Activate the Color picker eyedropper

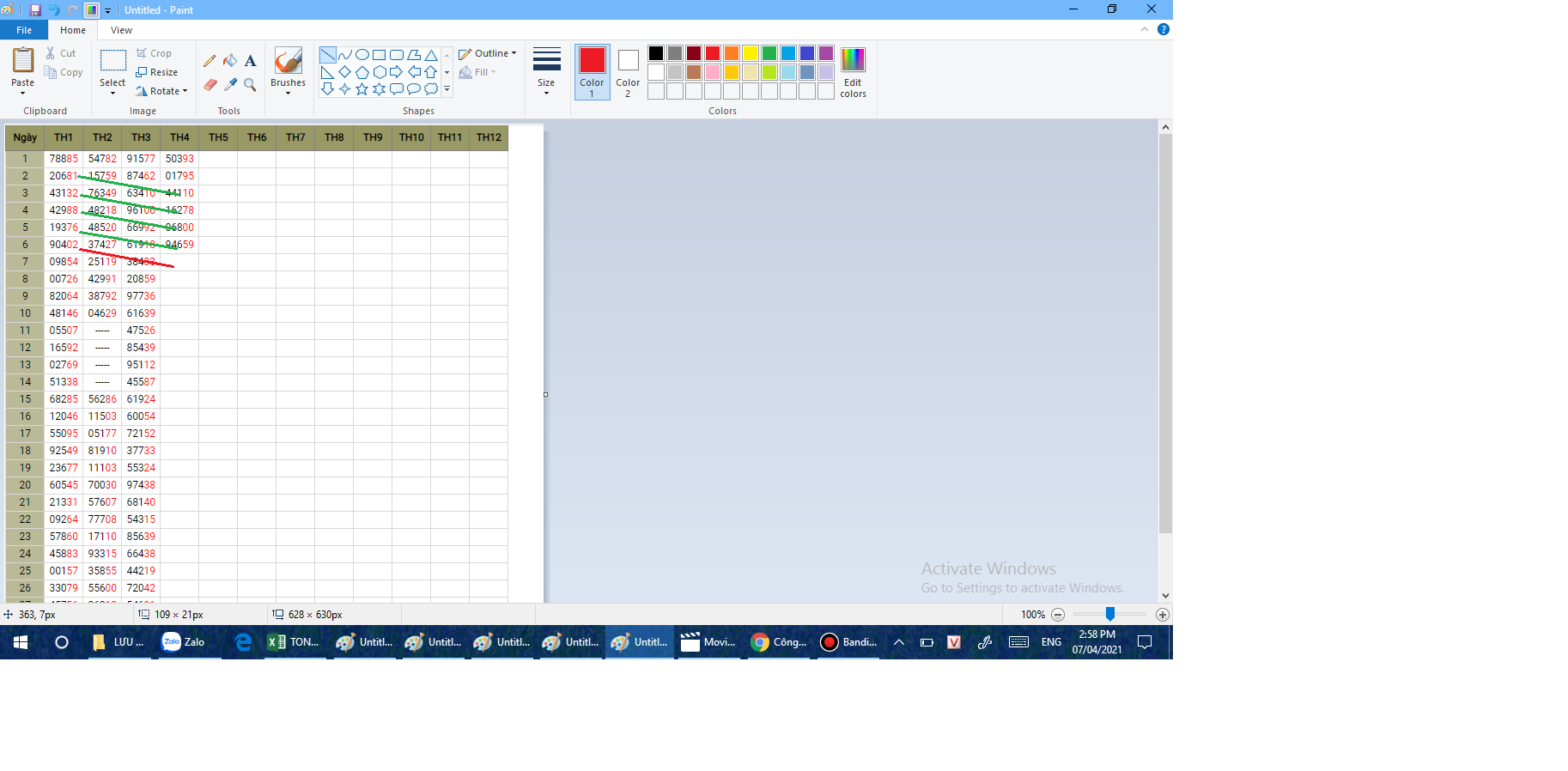230,85
